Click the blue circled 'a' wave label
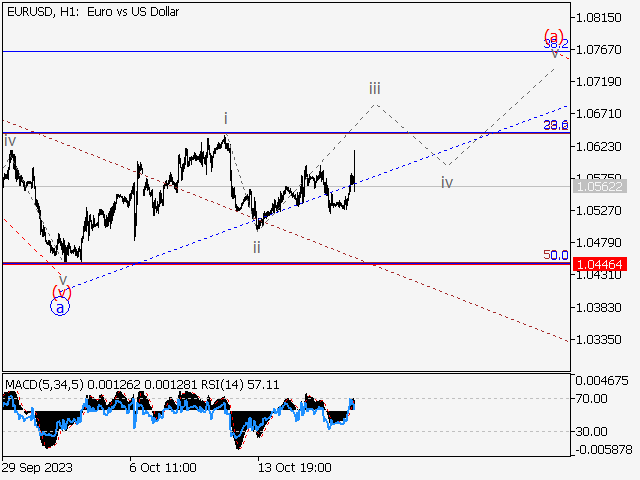This screenshot has width=640, height=480. pos(60,307)
